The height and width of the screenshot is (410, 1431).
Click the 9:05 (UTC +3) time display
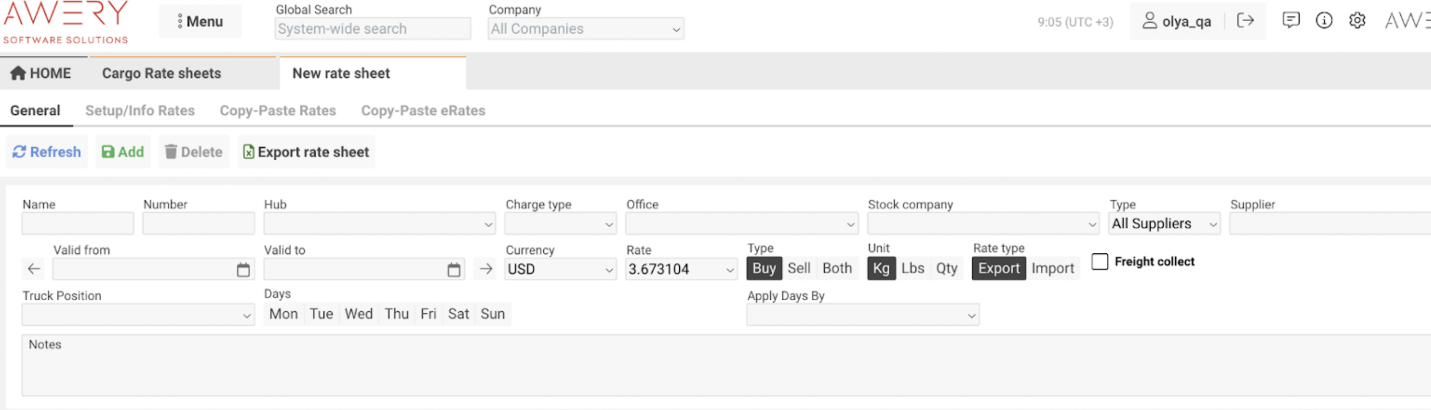pyautogui.click(x=1075, y=22)
